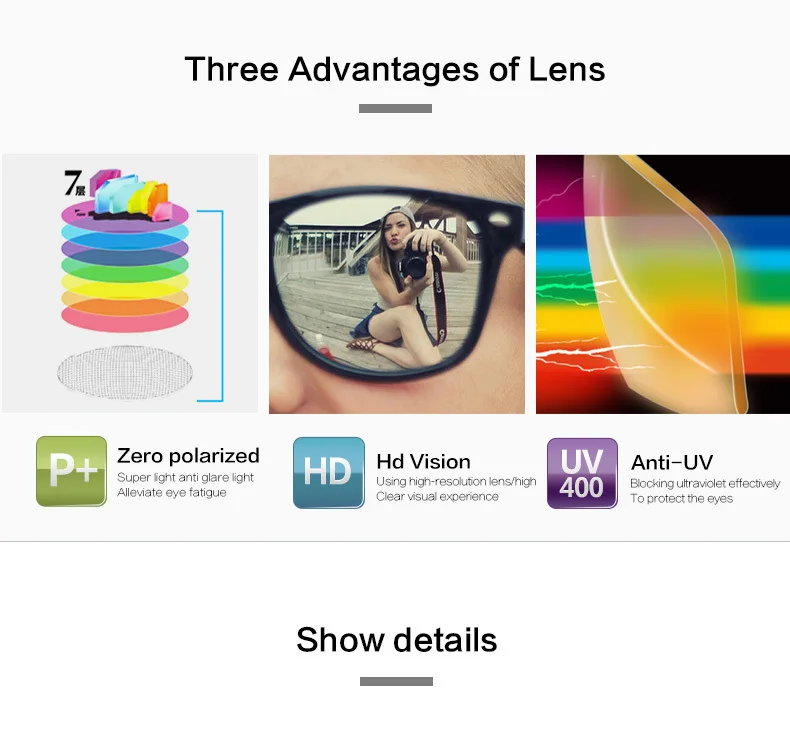
Task: Click the purple UV 400 icon
Action: point(582,474)
